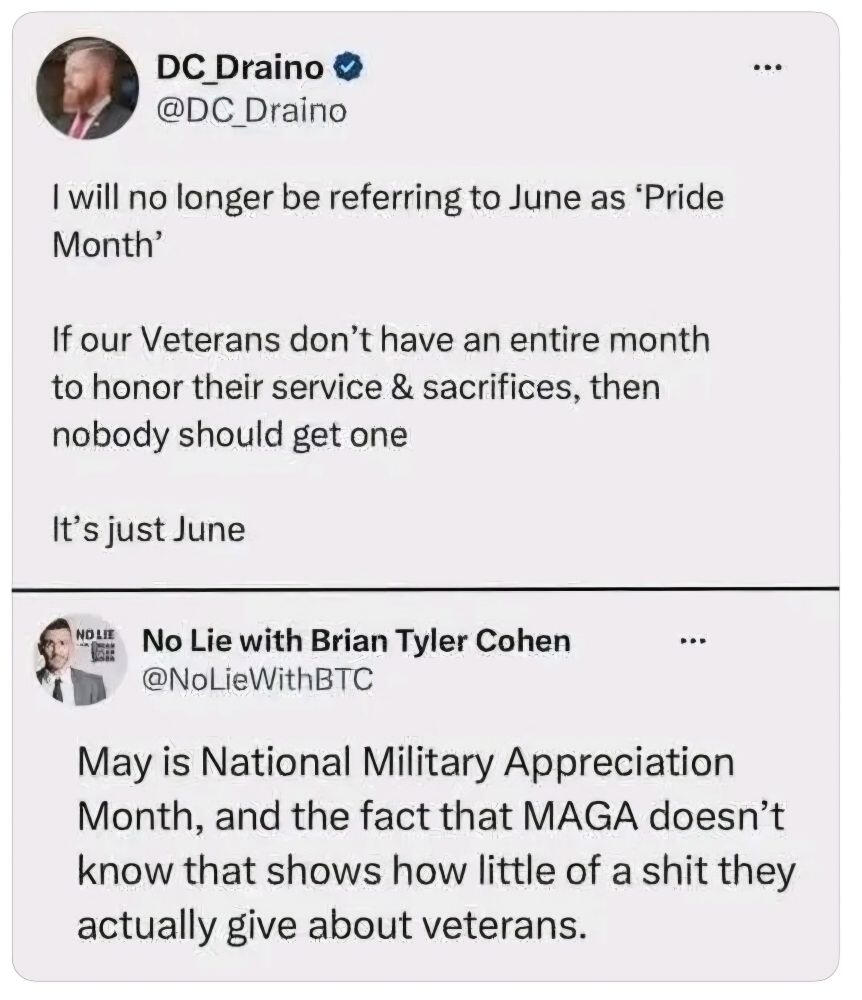
Task: Click 'nobody should get one' in the first tweet
Action: tap(230, 436)
